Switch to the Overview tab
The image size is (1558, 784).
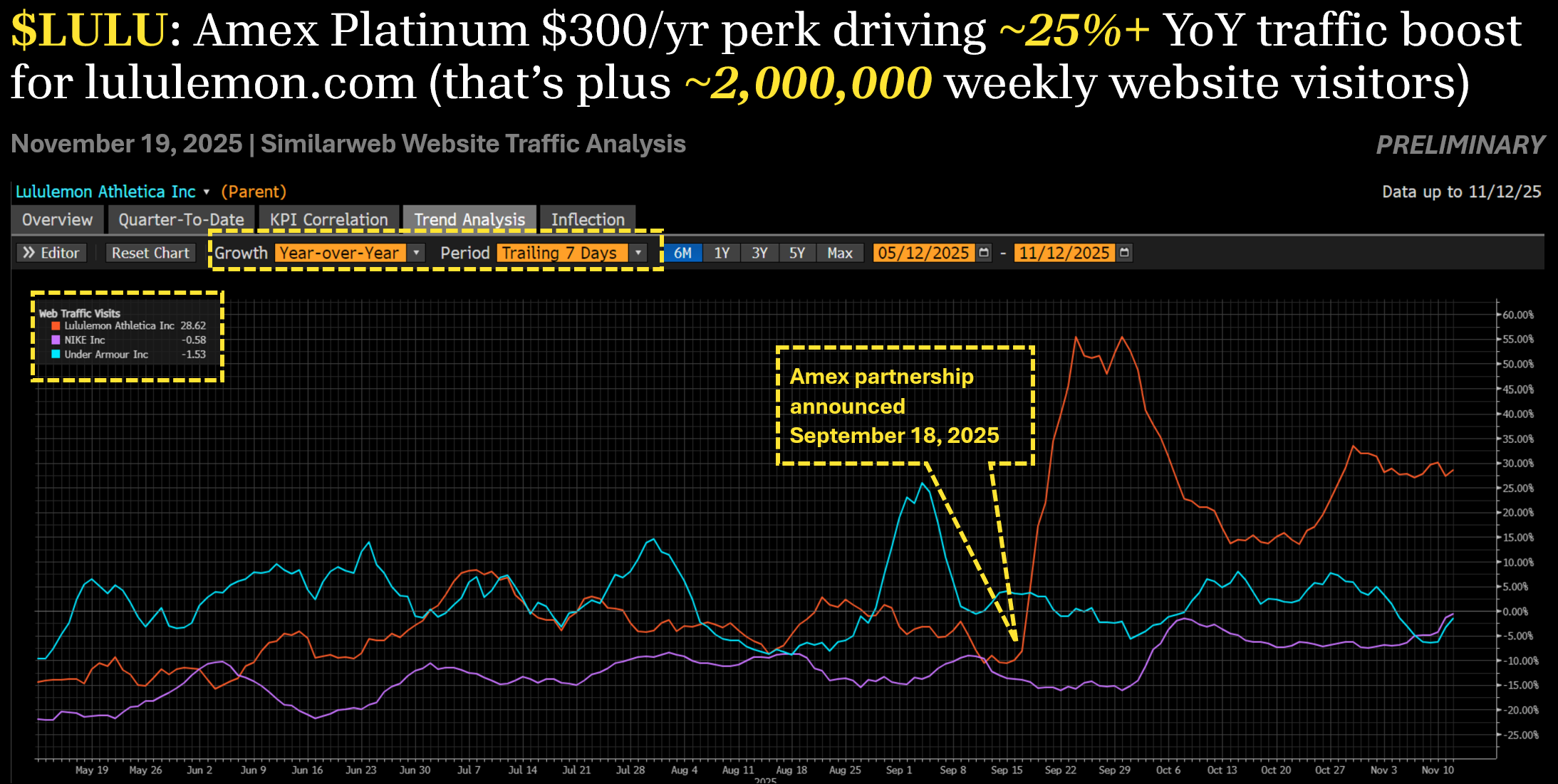click(x=57, y=219)
